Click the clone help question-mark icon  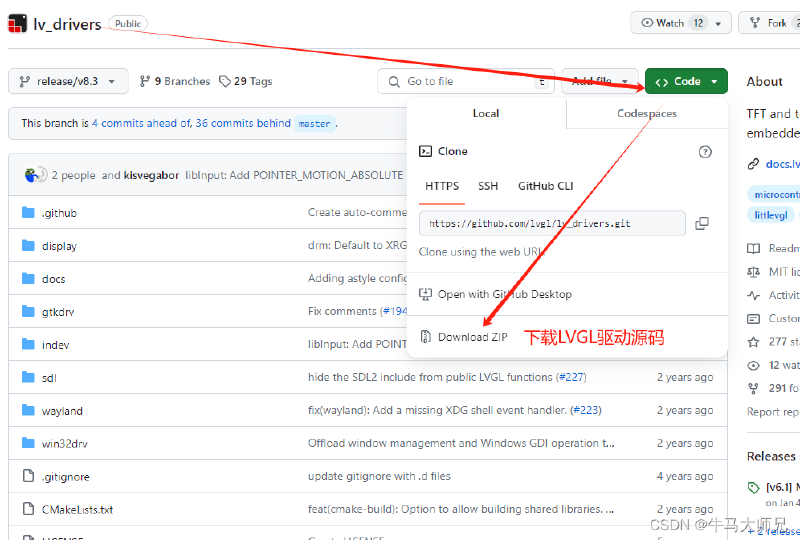pyautogui.click(x=705, y=152)
